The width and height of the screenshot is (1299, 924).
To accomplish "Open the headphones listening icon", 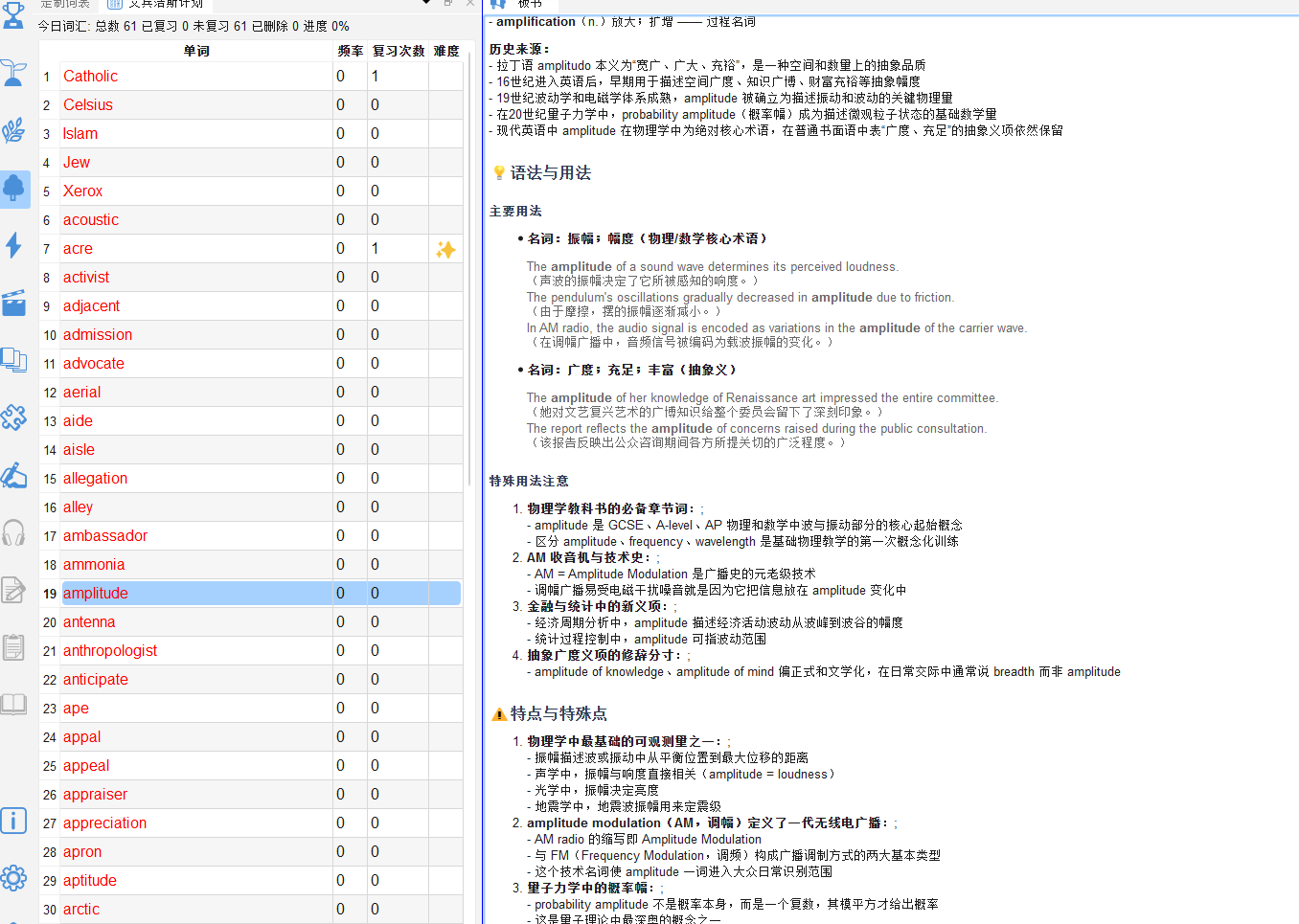I will [13, 532].
